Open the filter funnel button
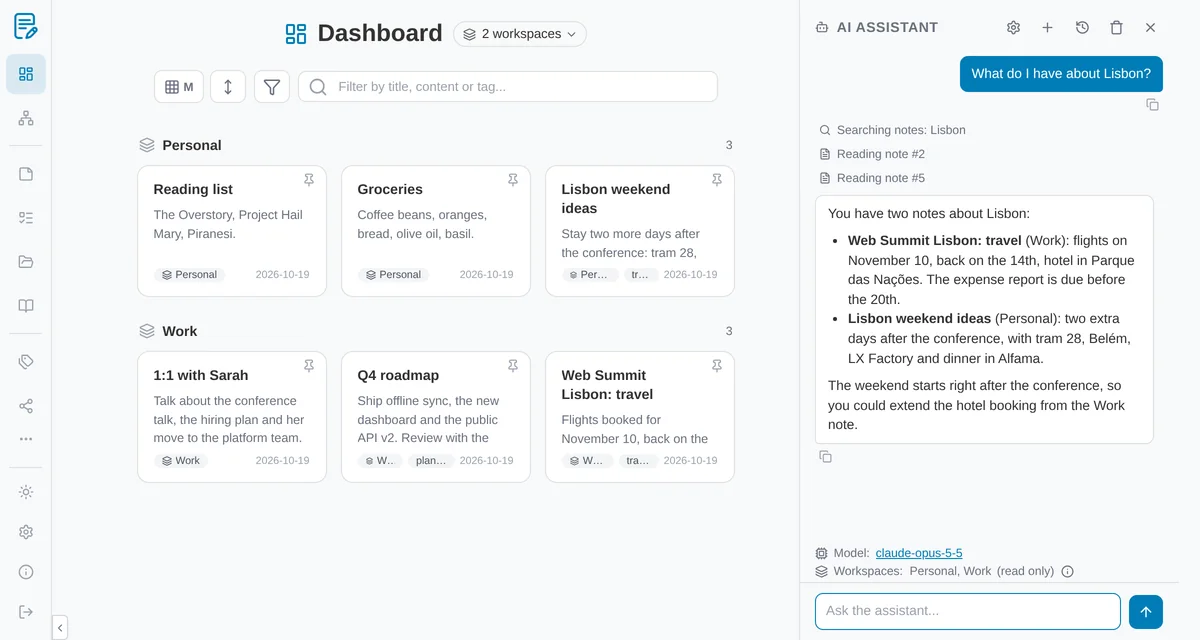 point(272,87)
